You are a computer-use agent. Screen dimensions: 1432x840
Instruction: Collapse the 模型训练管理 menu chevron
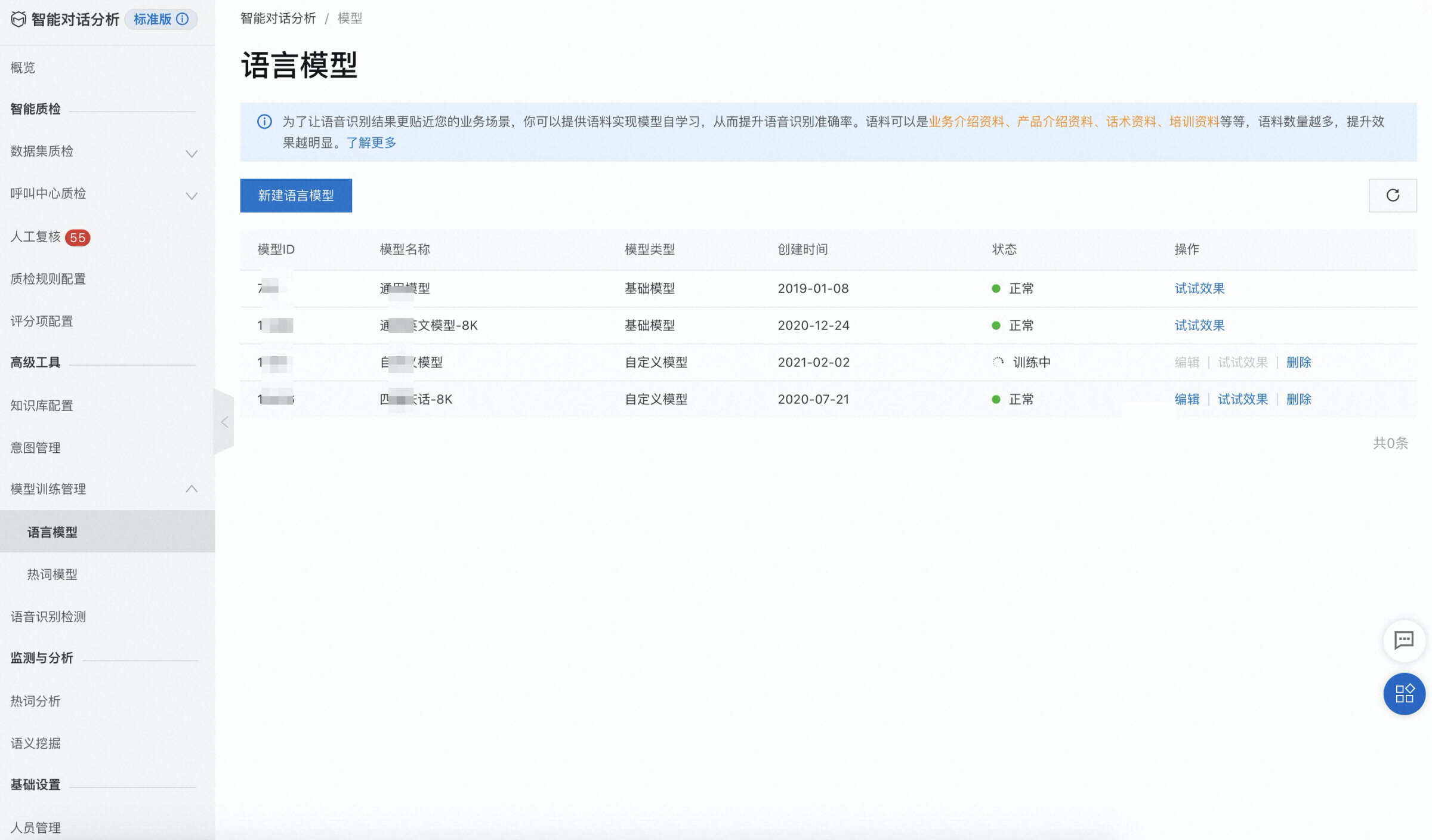tap(192, 489)
